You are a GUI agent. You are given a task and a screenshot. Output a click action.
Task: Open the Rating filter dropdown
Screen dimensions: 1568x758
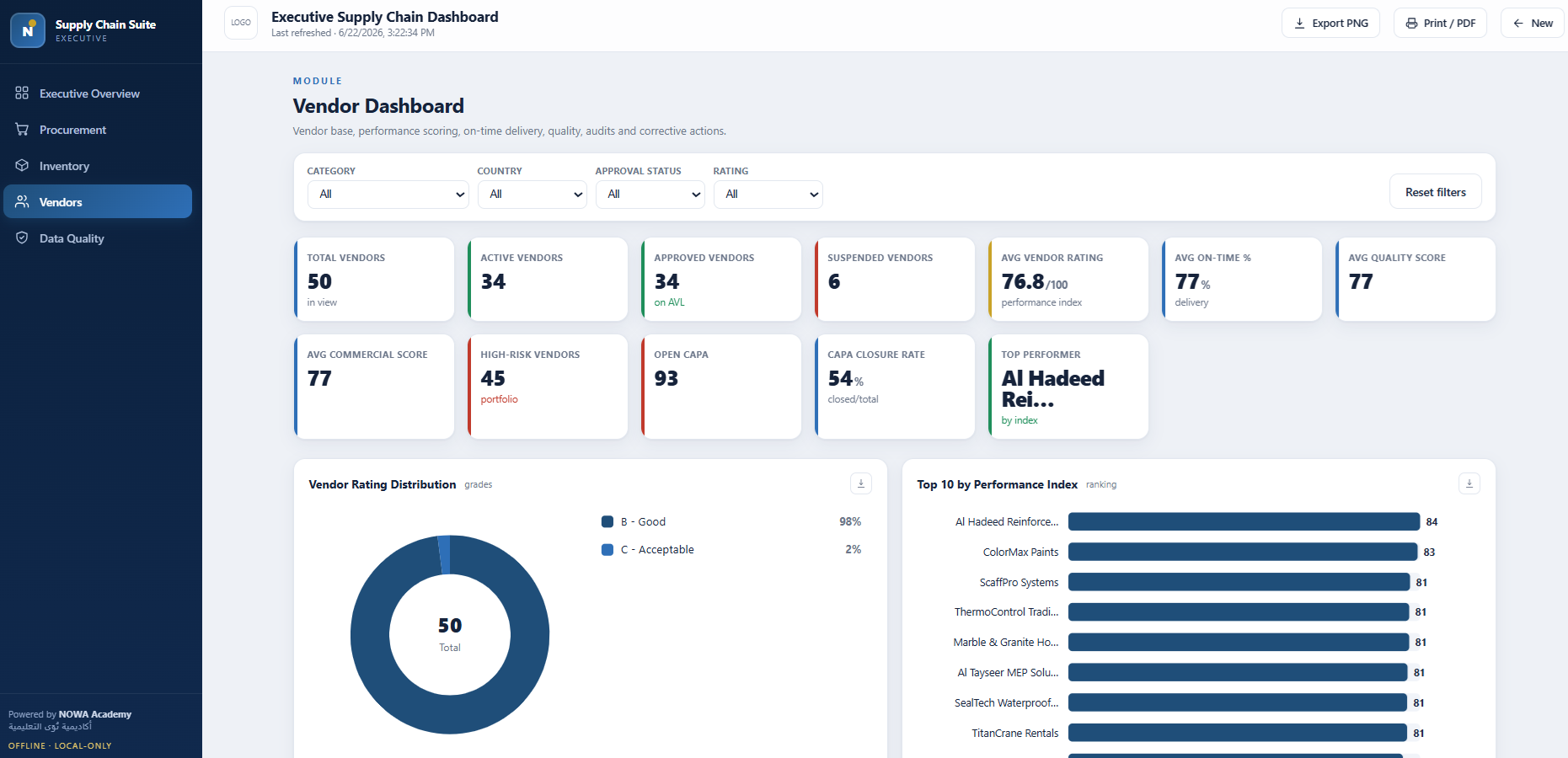coord(768,195)
